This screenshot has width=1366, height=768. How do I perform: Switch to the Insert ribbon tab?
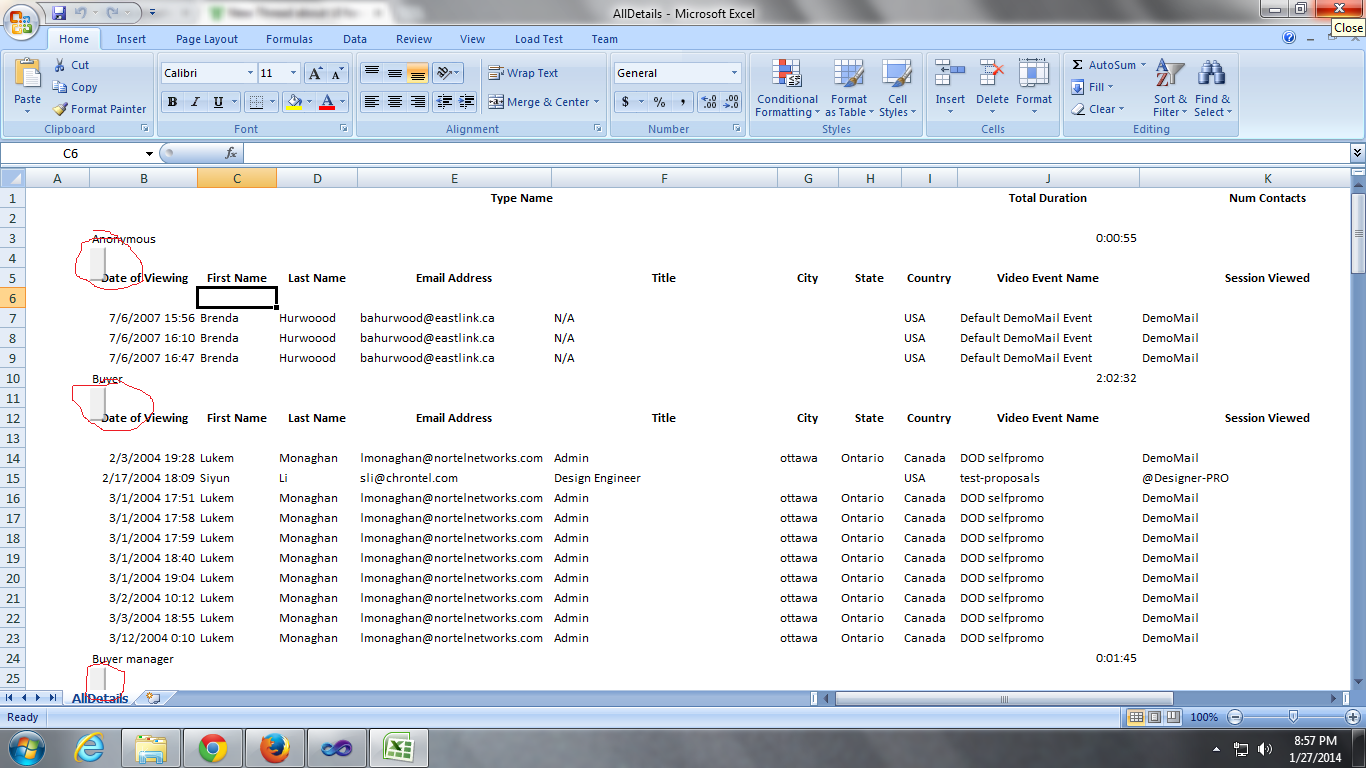point(131,39)
